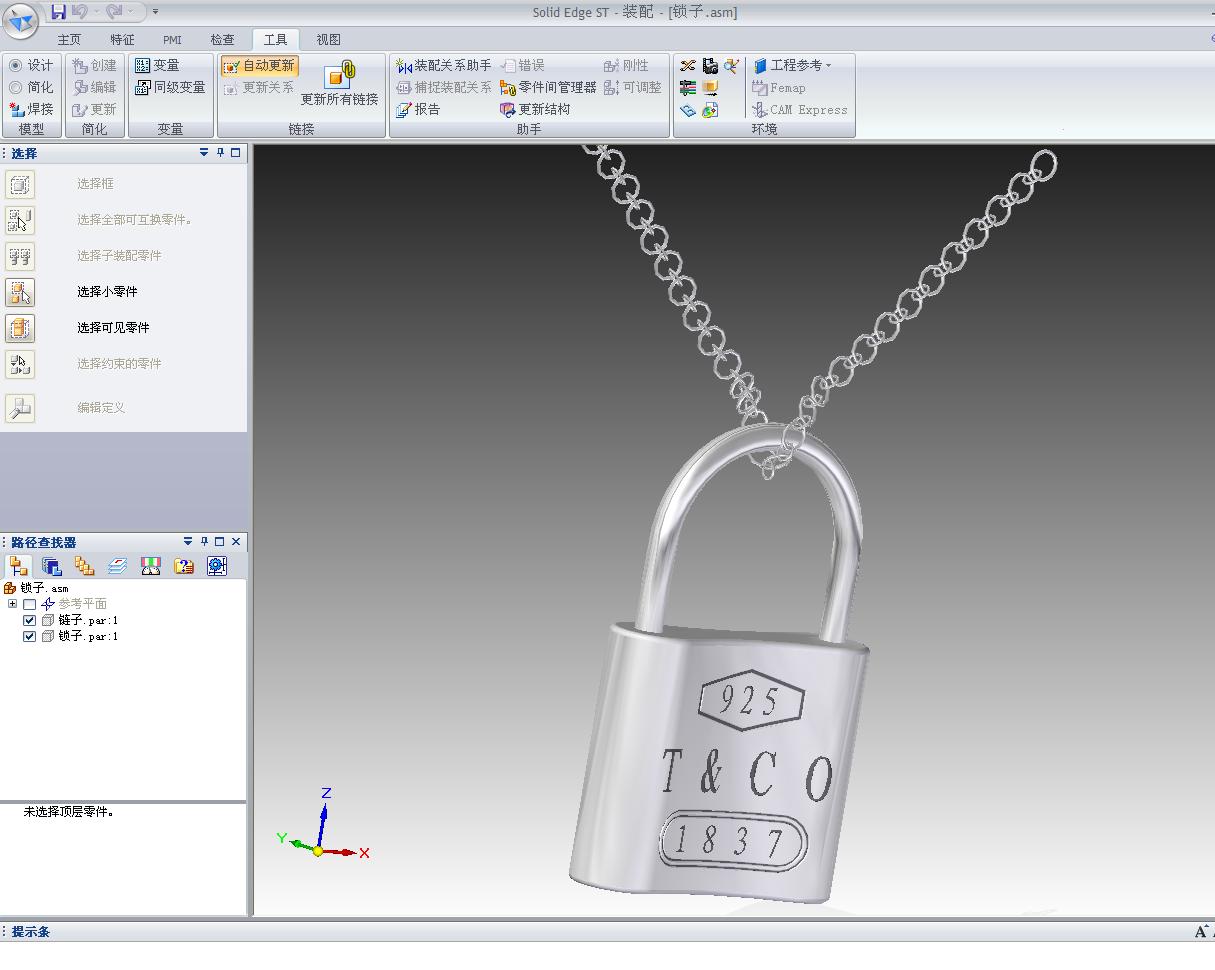Open the select tools tab with stacked cubes
The height and width of the screenshot is (970, 1215).
tap(85, 566)
